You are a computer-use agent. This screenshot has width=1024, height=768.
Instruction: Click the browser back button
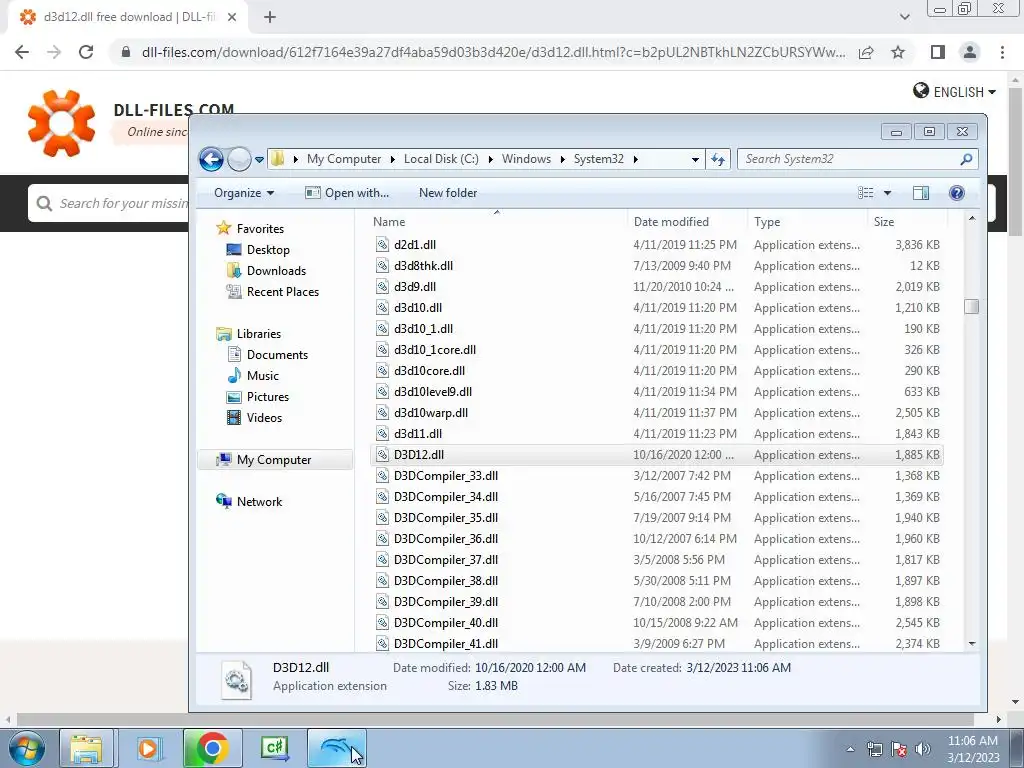[x=22, y=52]
